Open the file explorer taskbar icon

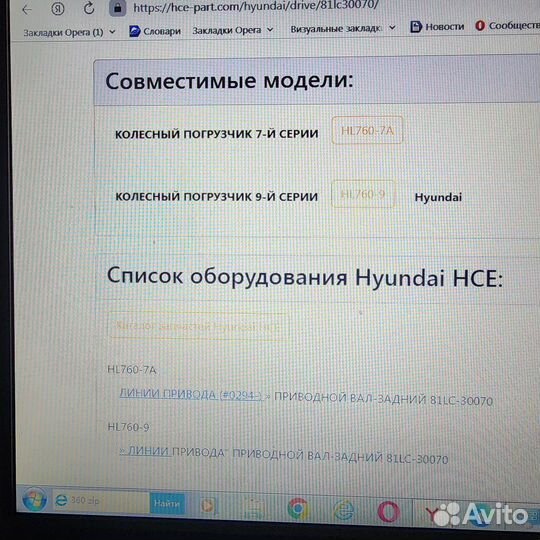coord(254,508)
